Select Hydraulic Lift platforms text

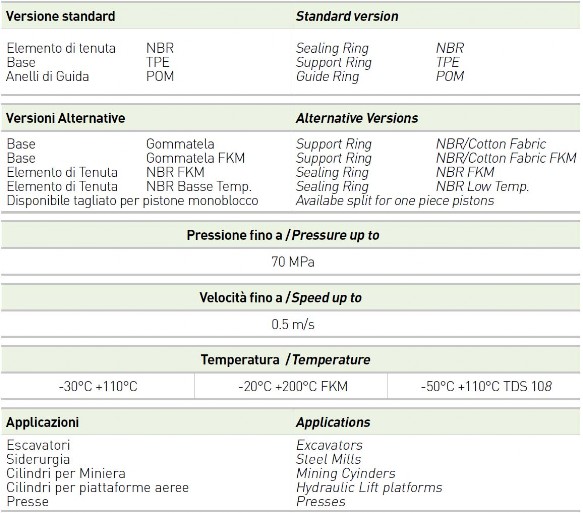click(x=369, y=487)
